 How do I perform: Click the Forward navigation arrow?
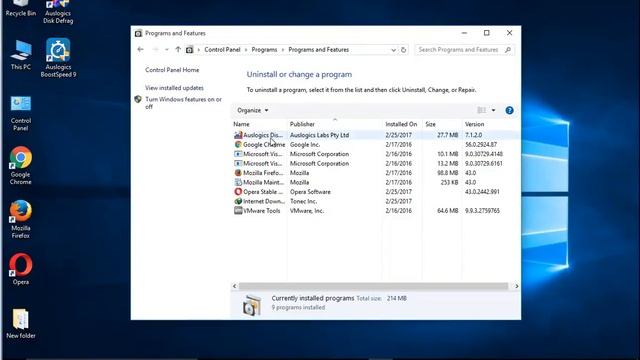pos(155,49)
